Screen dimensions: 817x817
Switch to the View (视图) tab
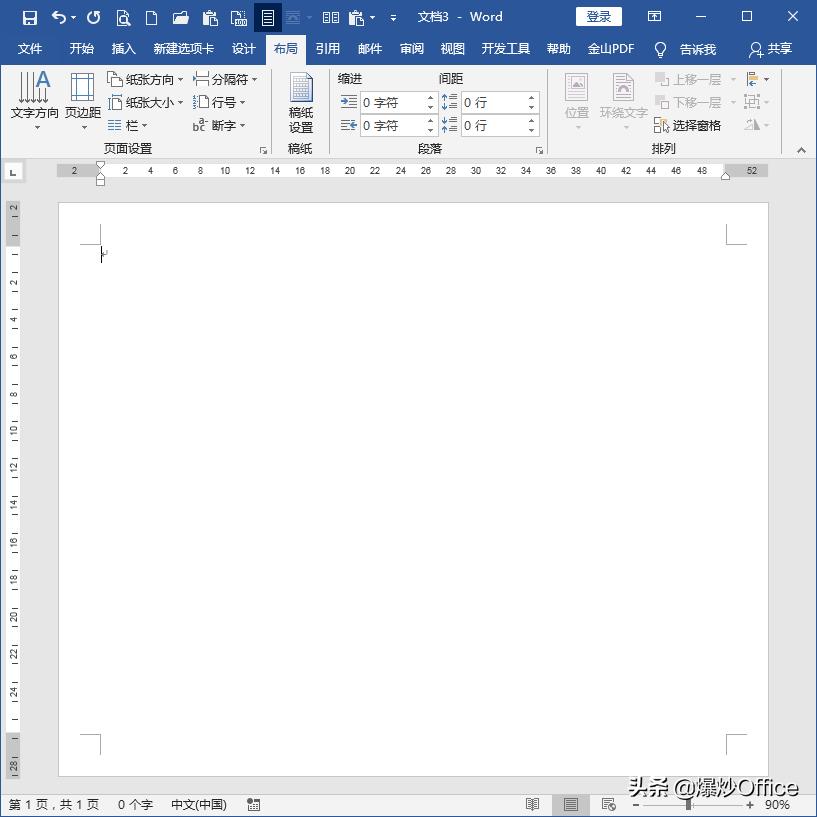[452, 49]
